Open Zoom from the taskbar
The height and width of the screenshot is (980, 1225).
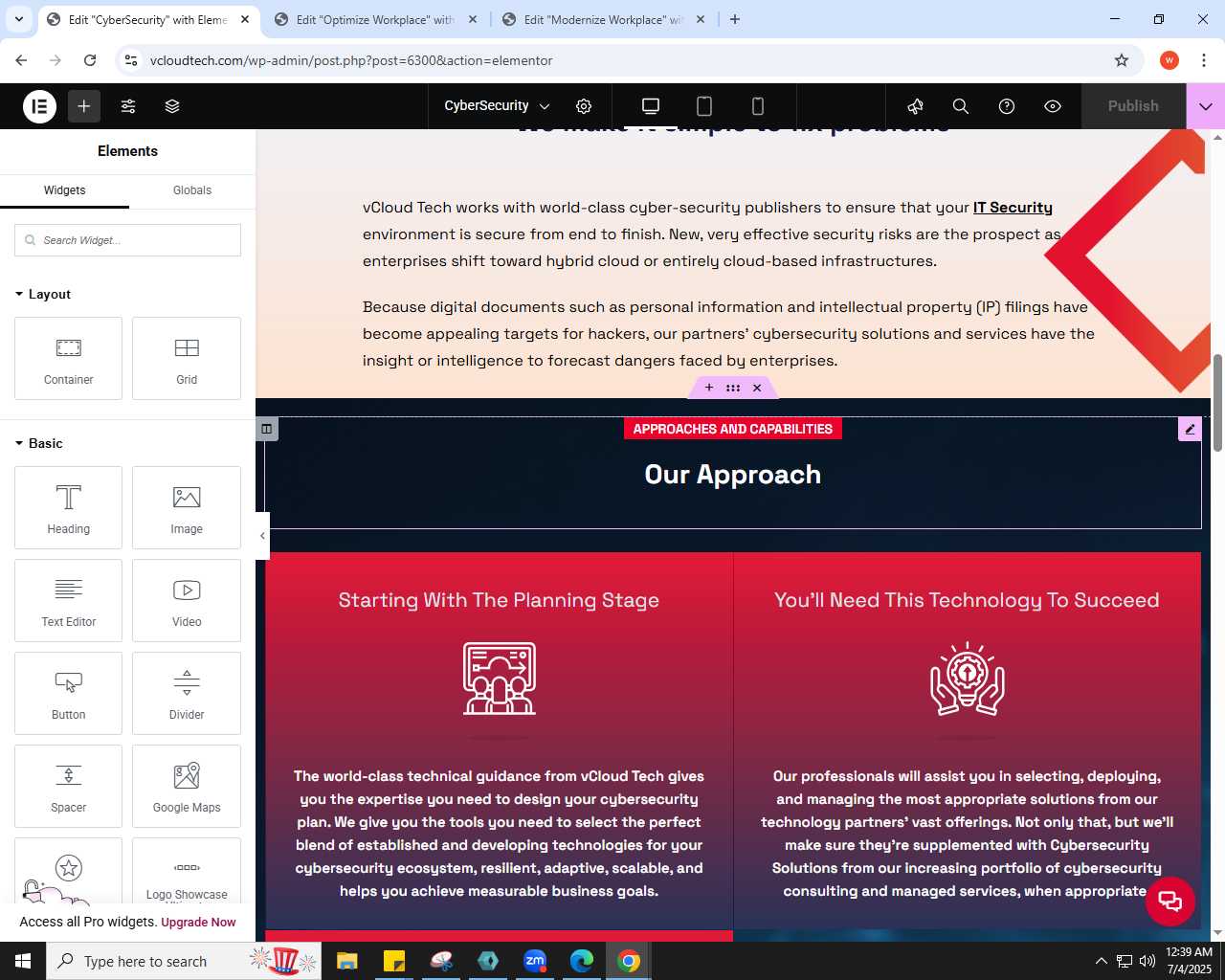coord(535,961)
